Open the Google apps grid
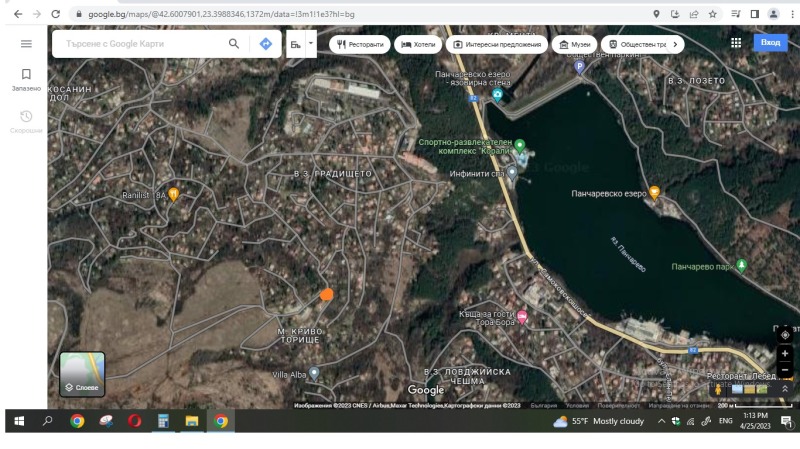The height and width of the screenshot is (449, 800). 736,43
